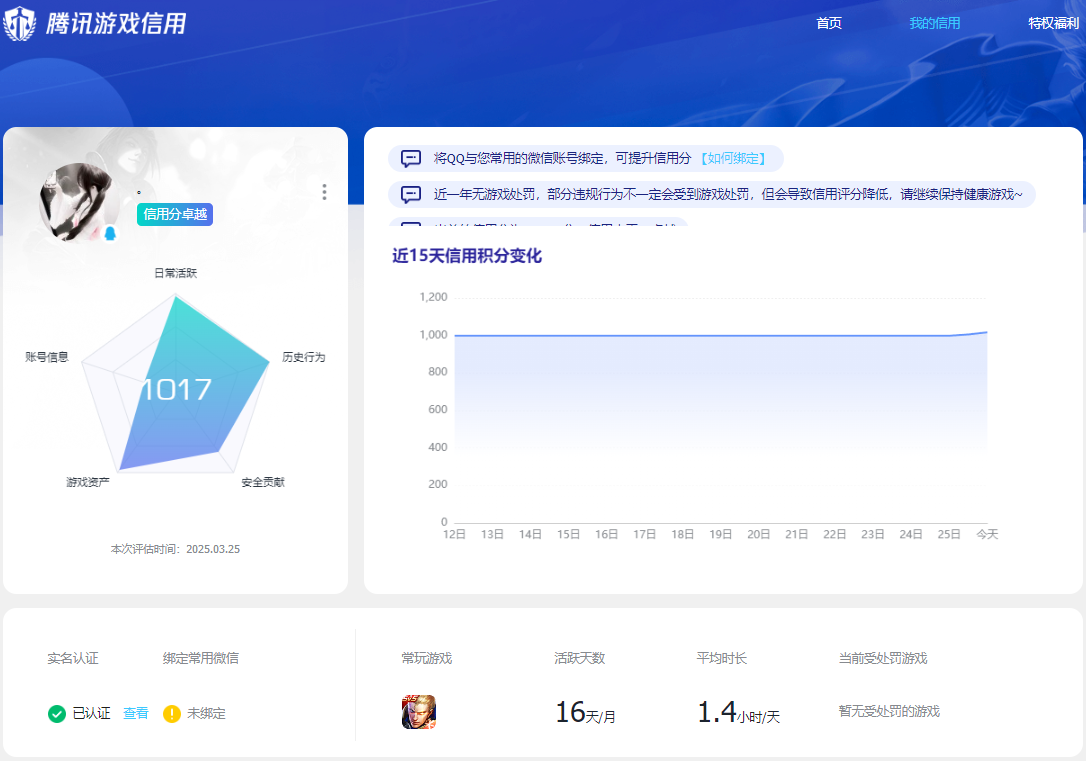Select the 我的信用 navigation tab
The width and height of the screenshot is (1086, 761).
tap(934, 23)
